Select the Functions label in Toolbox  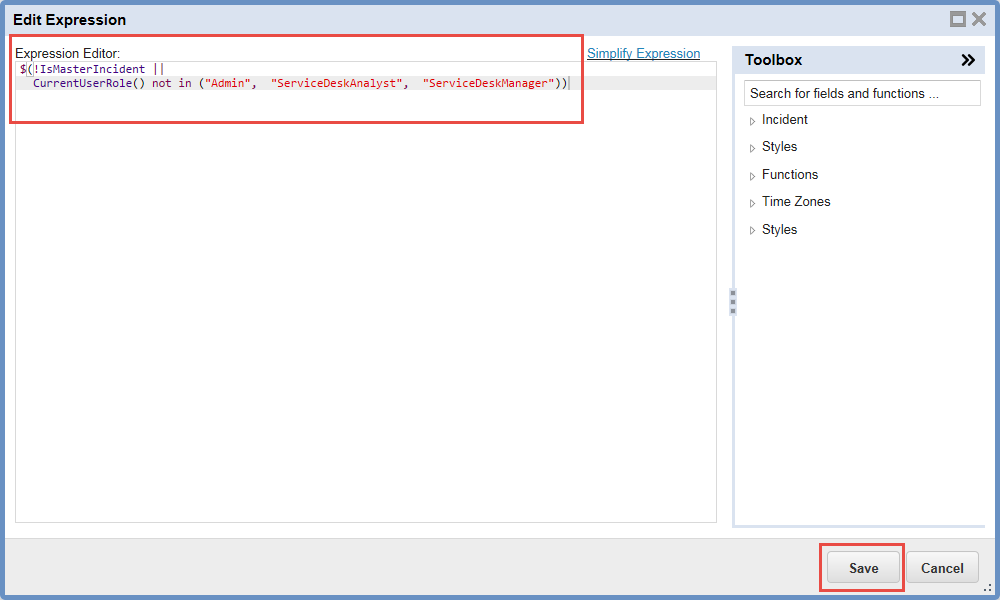point(789,175)
